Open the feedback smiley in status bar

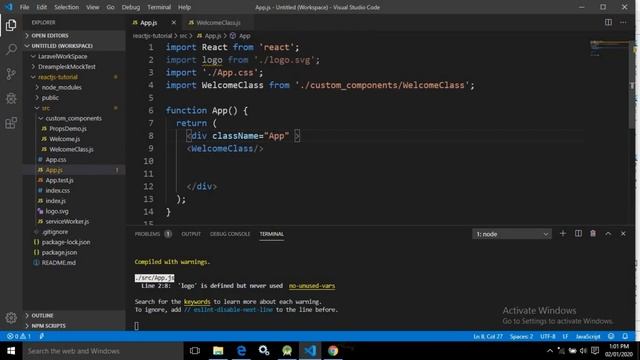[x=611, y=336]
